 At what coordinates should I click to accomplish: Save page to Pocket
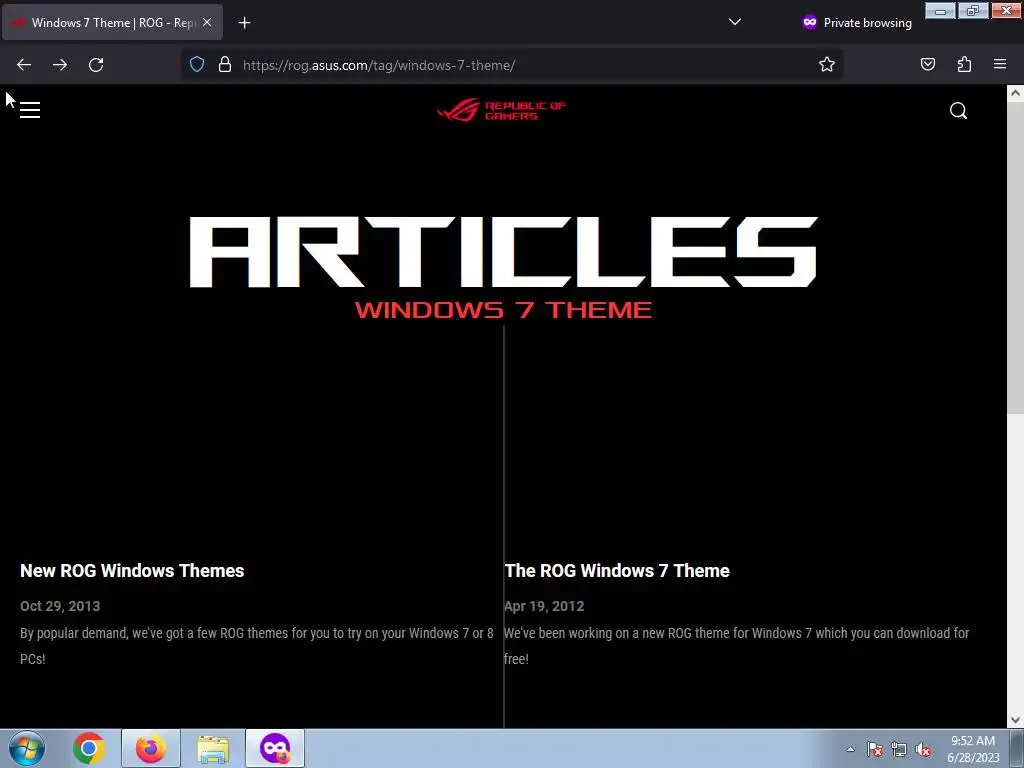pyautogui.click(x=927, y=64)
